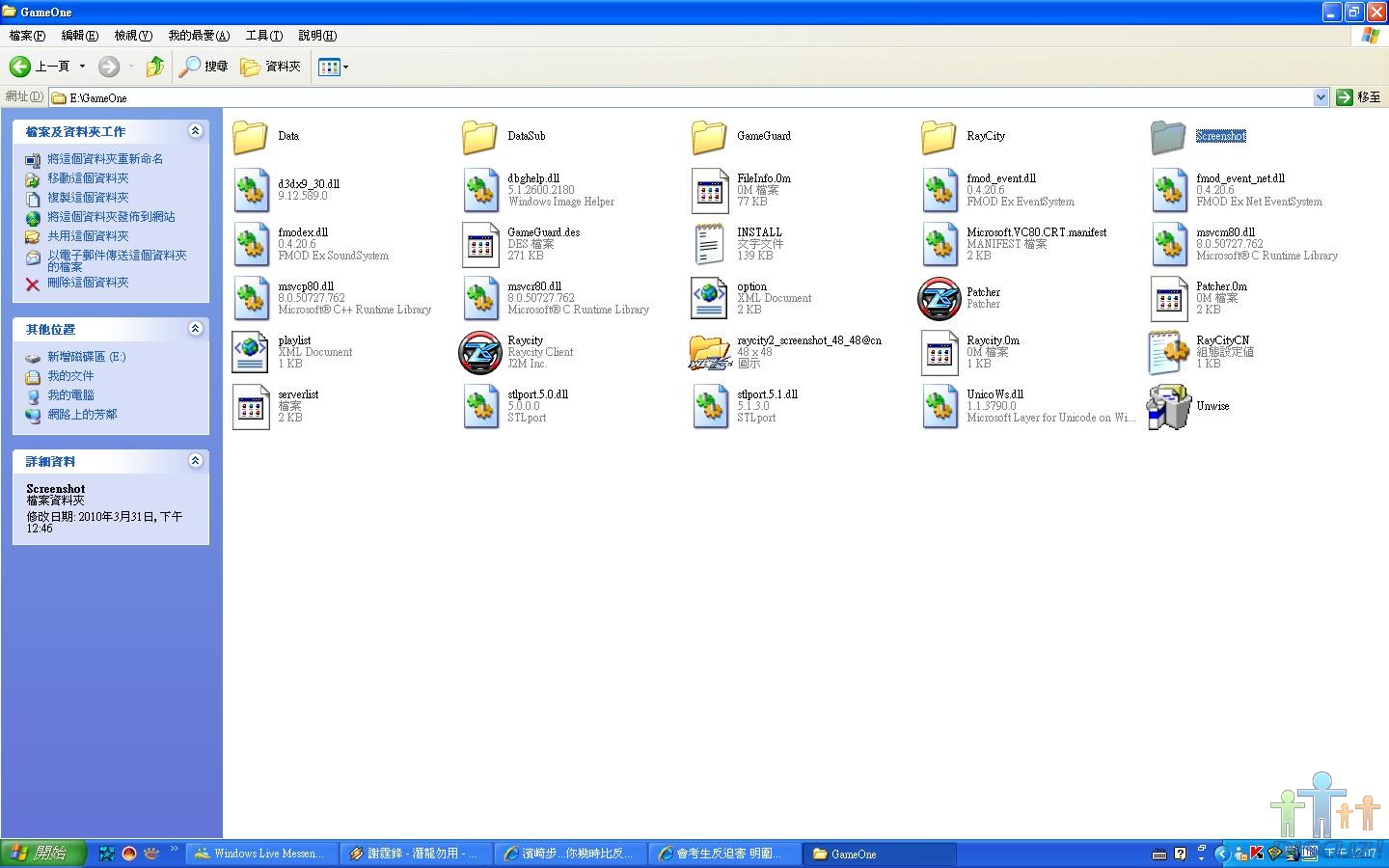Open the INSTALL text document
Image resolution: width=1389 pixels, height=868 pixels.
(709, 244)
